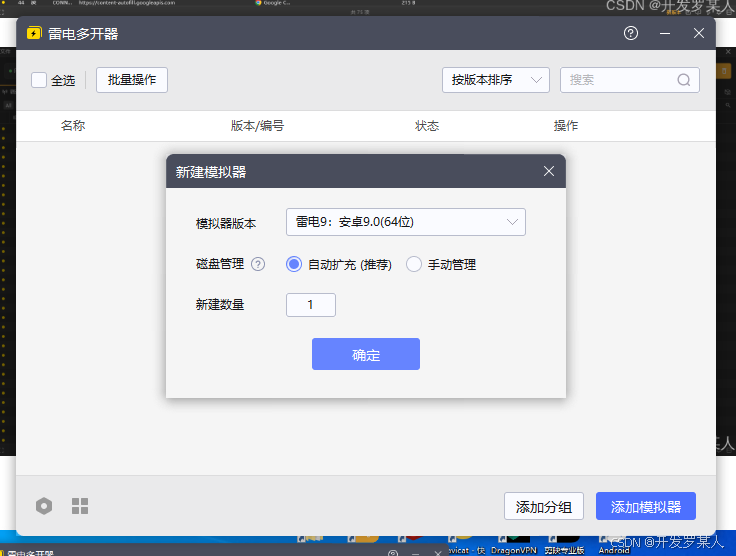Close the 雷电多开器 main window
This screenshot has height=556, width=736.
(699, 33)
